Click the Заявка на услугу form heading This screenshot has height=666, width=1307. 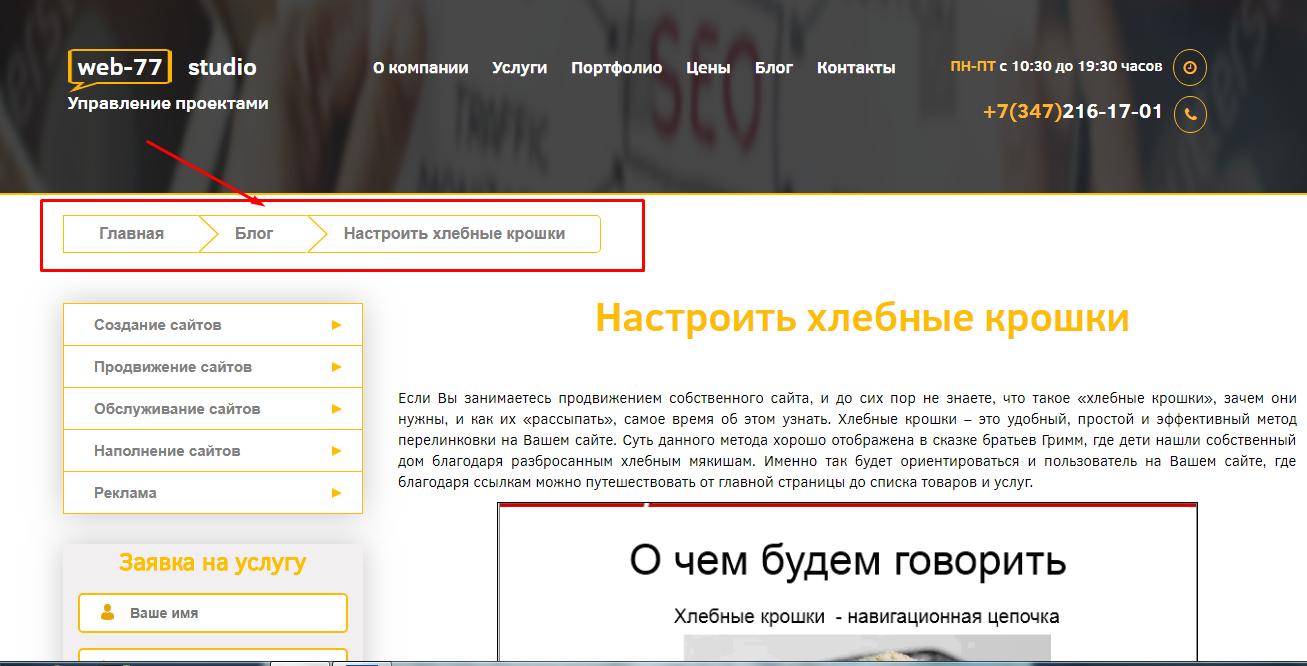click(x=213, y=563)
